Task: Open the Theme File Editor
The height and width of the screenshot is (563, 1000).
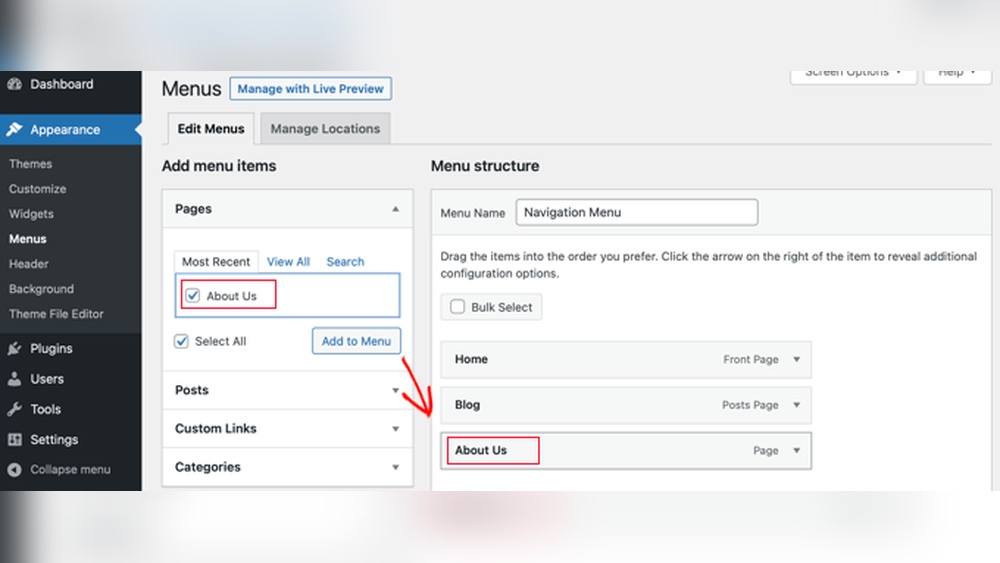Action: [56, 314]
